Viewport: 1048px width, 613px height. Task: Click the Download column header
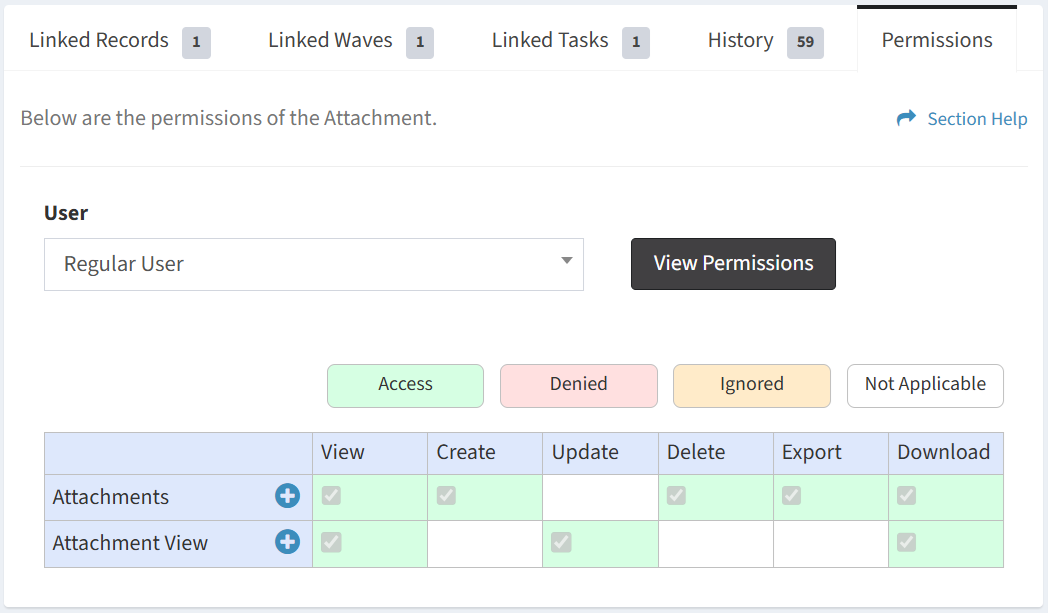(x=946, y=453)
